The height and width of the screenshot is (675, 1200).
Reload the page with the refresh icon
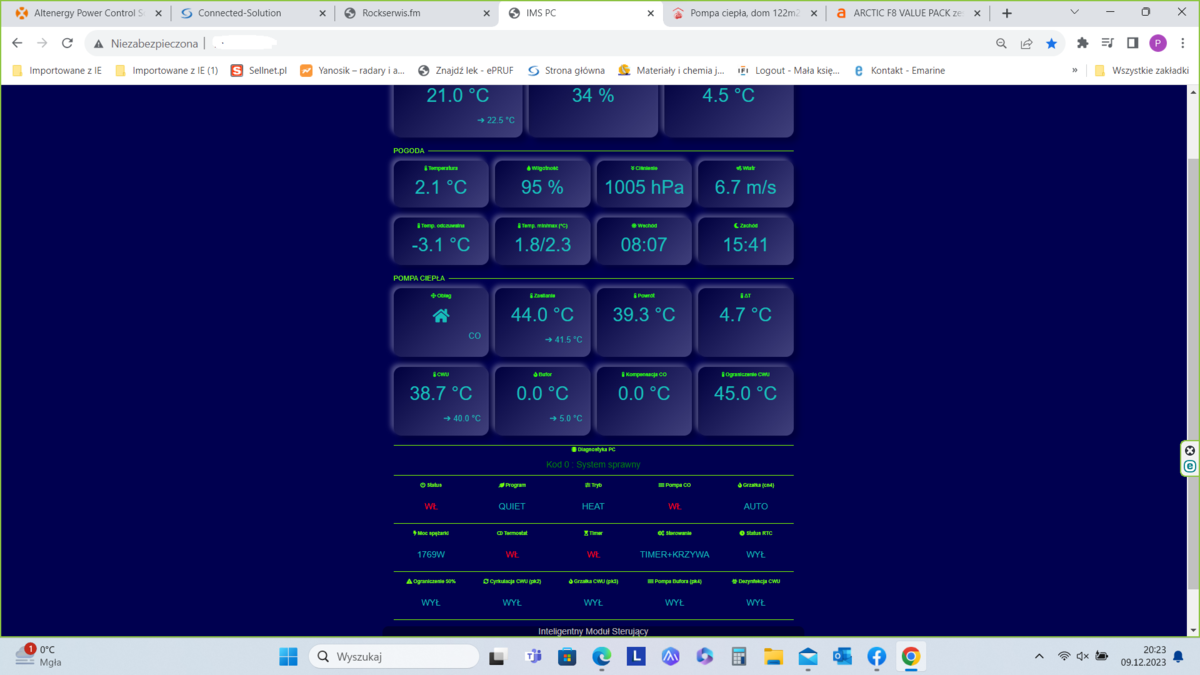click(x=67, y=43)
